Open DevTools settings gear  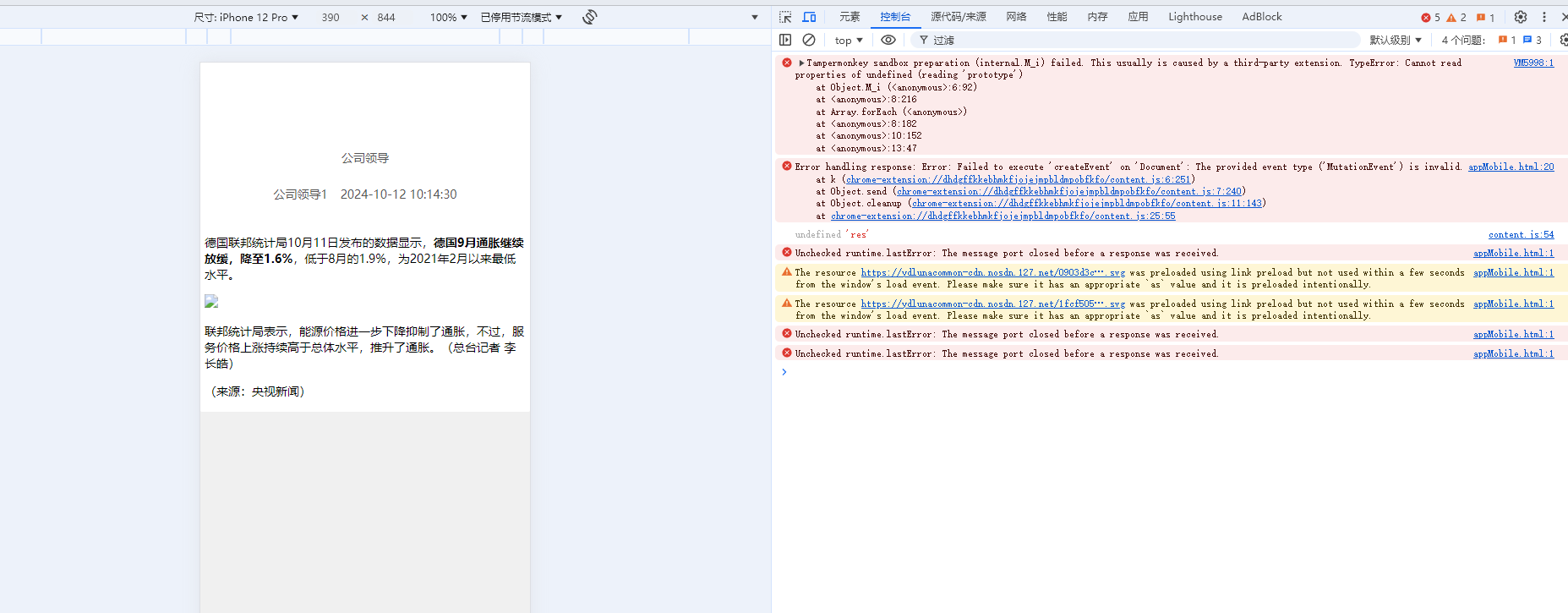pos(1521,17)
